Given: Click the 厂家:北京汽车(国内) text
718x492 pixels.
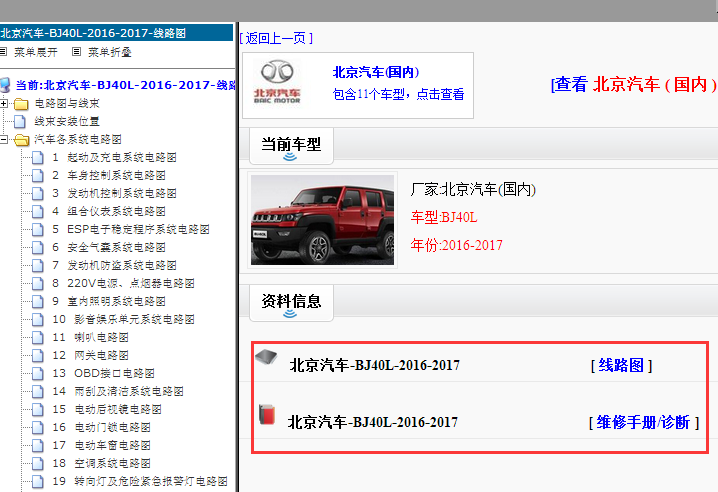Looking at the screenshot, I should 473,189.
